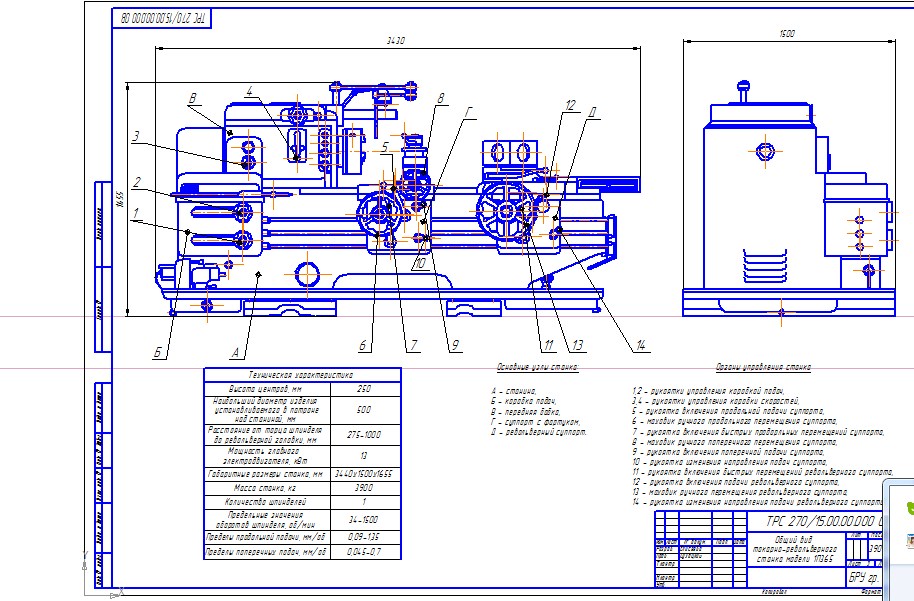Click callout number 4 above the headstock
This screenshot has width=914, height=601.
(x=249, y=91)
